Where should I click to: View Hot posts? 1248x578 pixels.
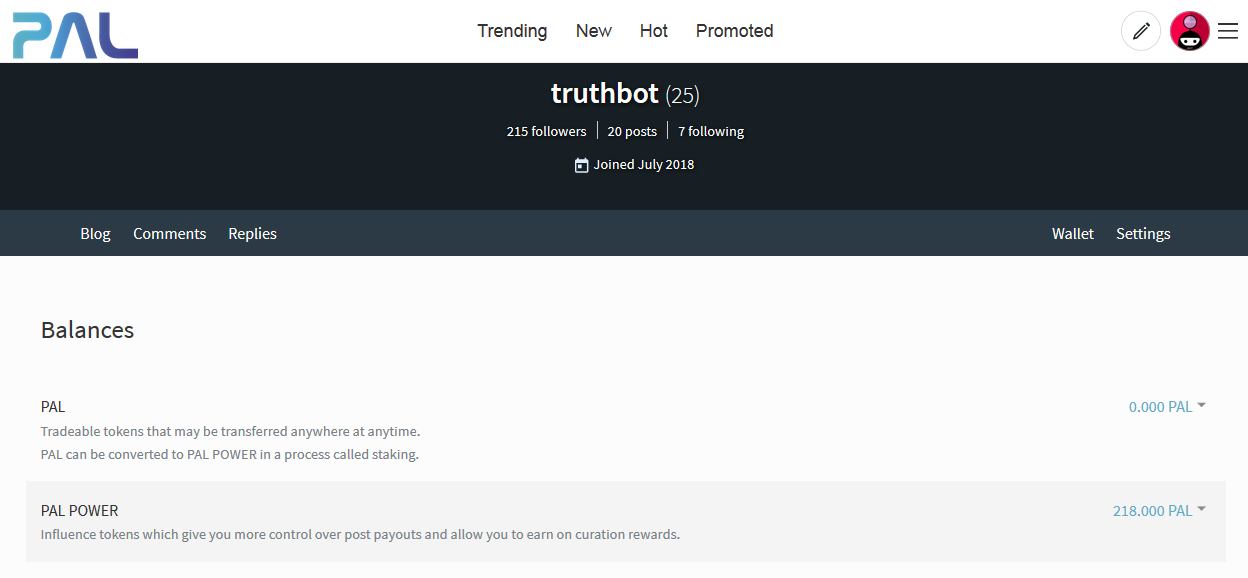click(654, 31)
